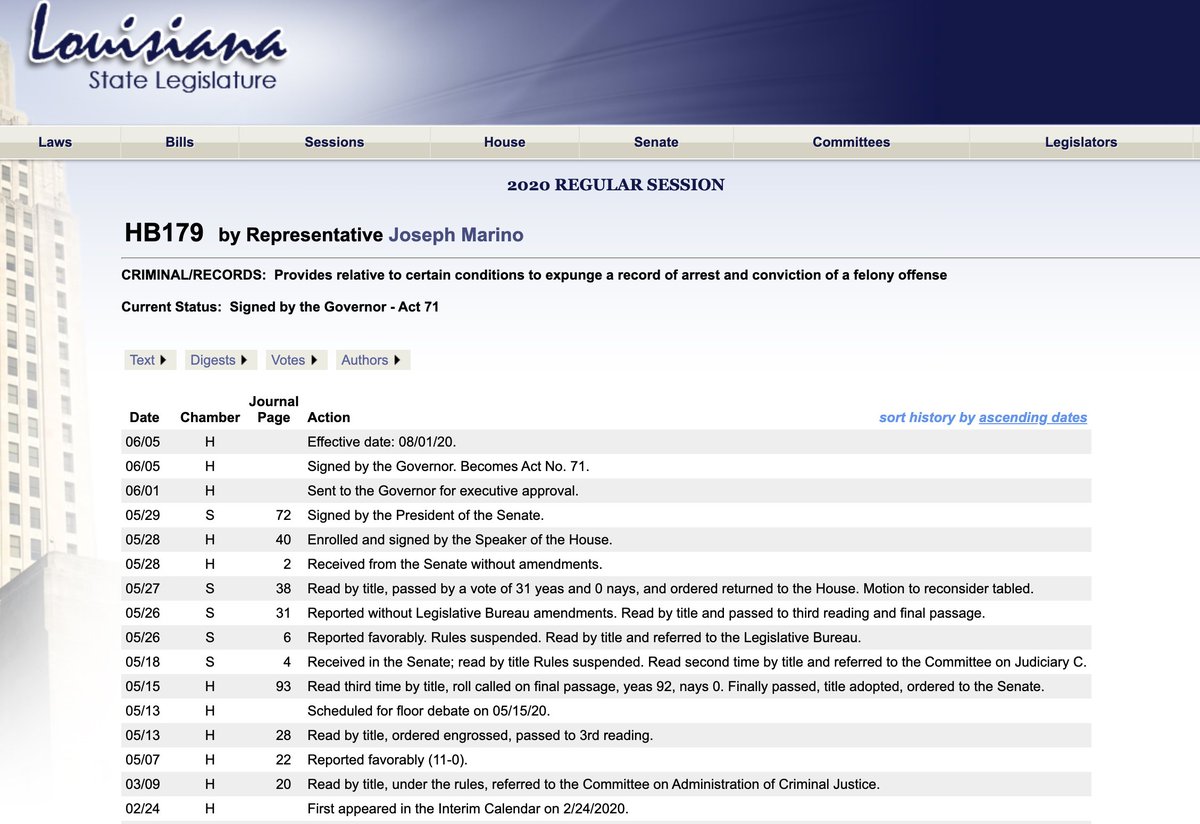Image resolution: width=1200 pixels, height=824 pixels.
Task: Click journal page 38 in 05/27 row
Action: click(x=282, y=588)
